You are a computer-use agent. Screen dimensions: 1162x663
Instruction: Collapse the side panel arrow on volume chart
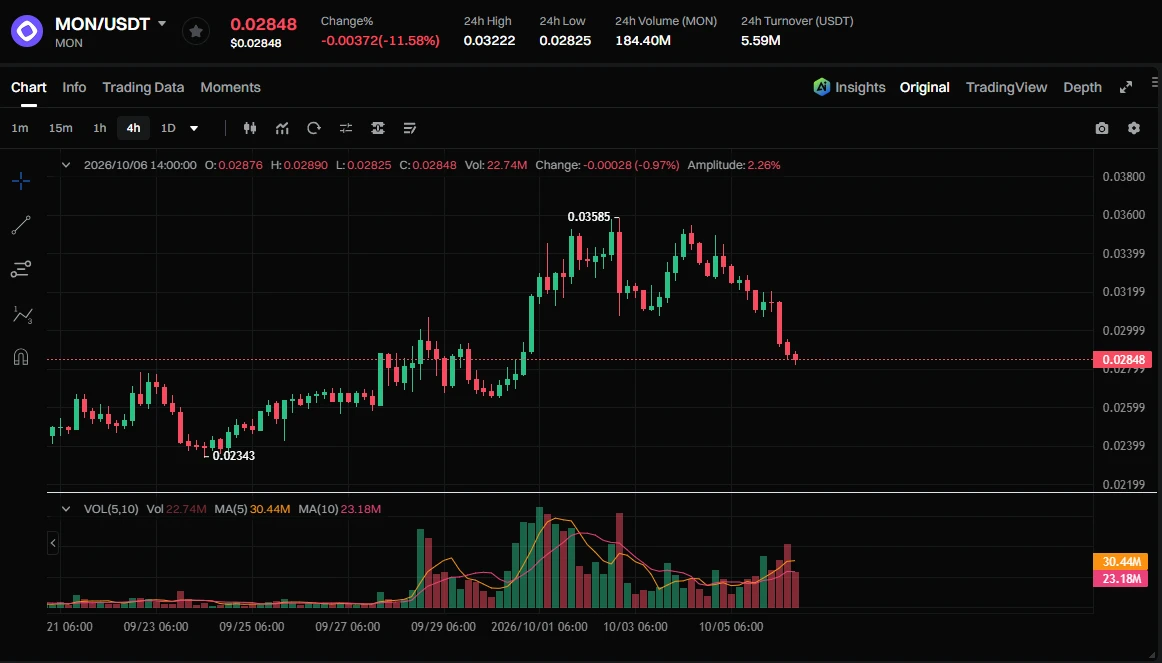click(53, 543)
